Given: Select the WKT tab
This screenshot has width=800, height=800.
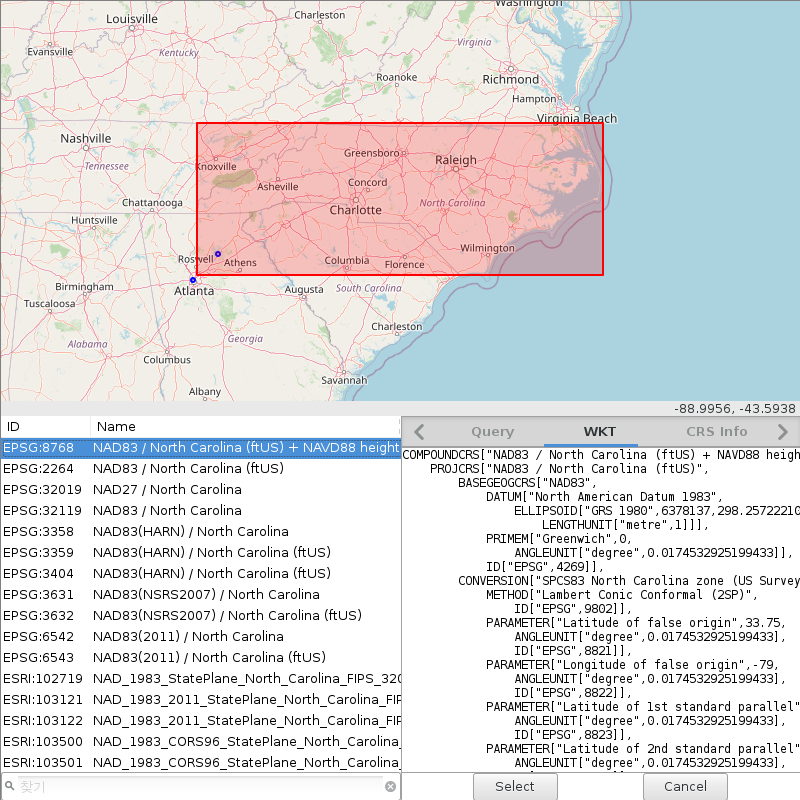Looking at the screenshot, I should coord(600,432).
